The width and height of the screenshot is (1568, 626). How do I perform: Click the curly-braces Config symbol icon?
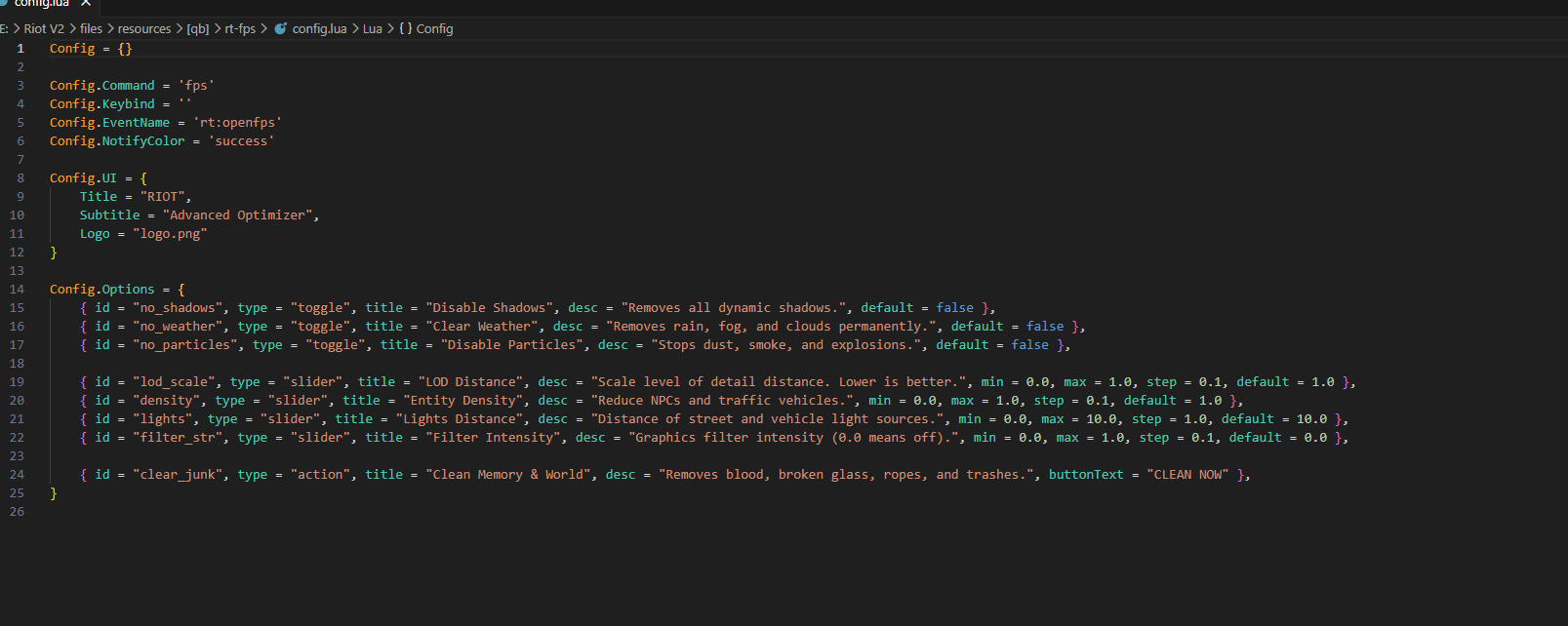[x=405, y=28]
